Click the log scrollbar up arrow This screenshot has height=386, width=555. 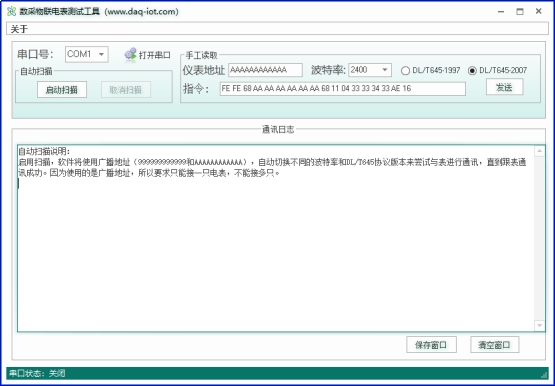point(539,151)
